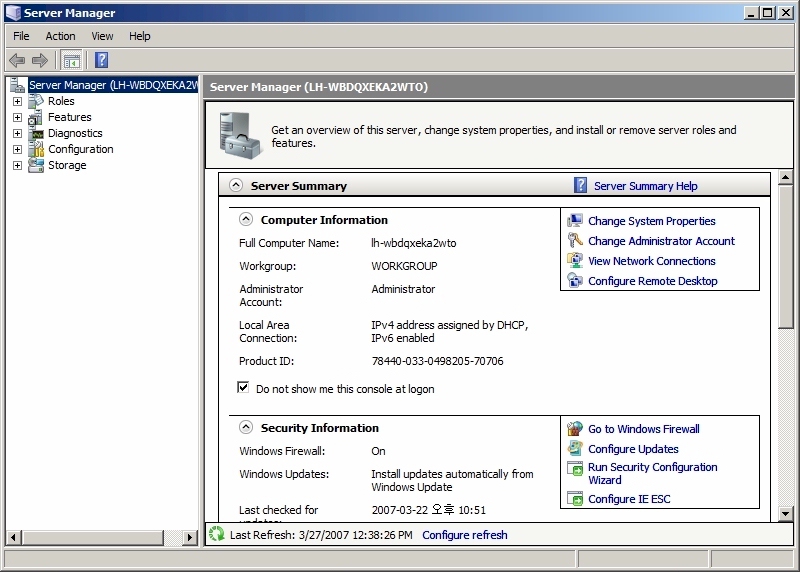The height and width of the screenshot is (572, 800).
Task: Click the scroll down arrow in details pane
Action: coord(786,513)
